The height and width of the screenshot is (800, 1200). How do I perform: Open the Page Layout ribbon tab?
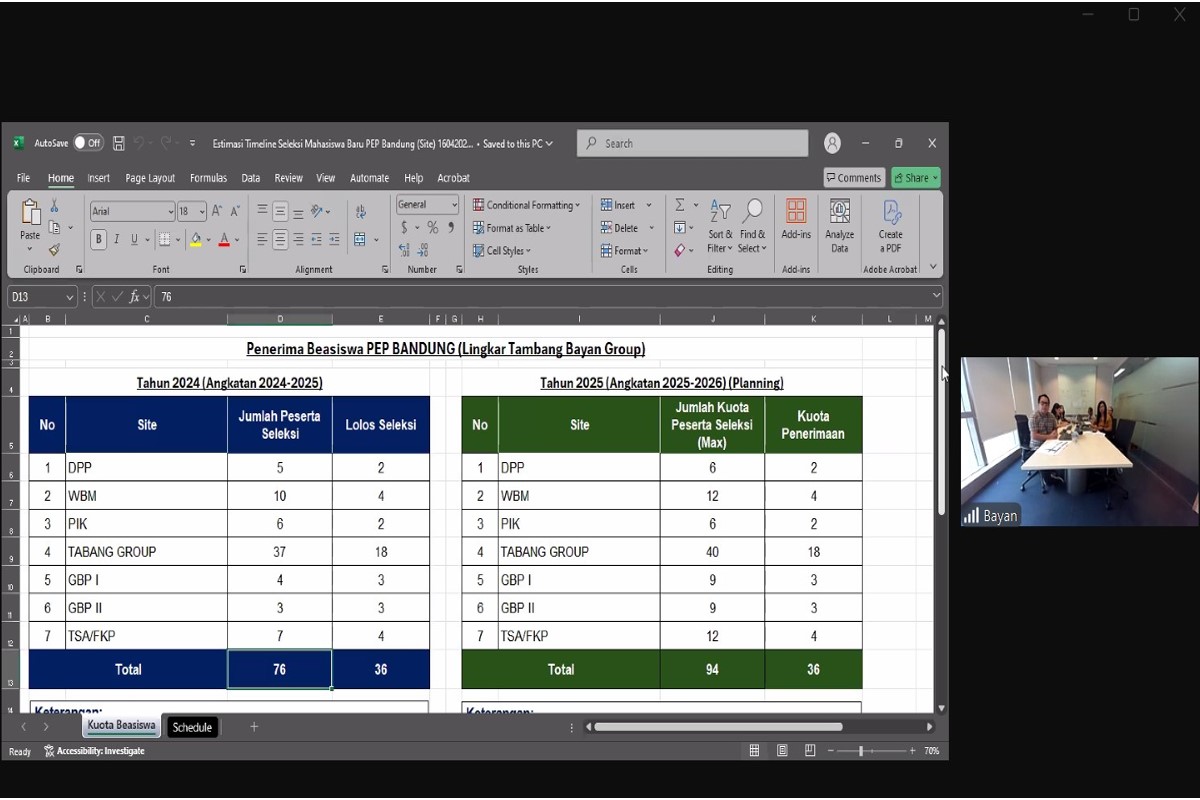click(x=150, y=178)
